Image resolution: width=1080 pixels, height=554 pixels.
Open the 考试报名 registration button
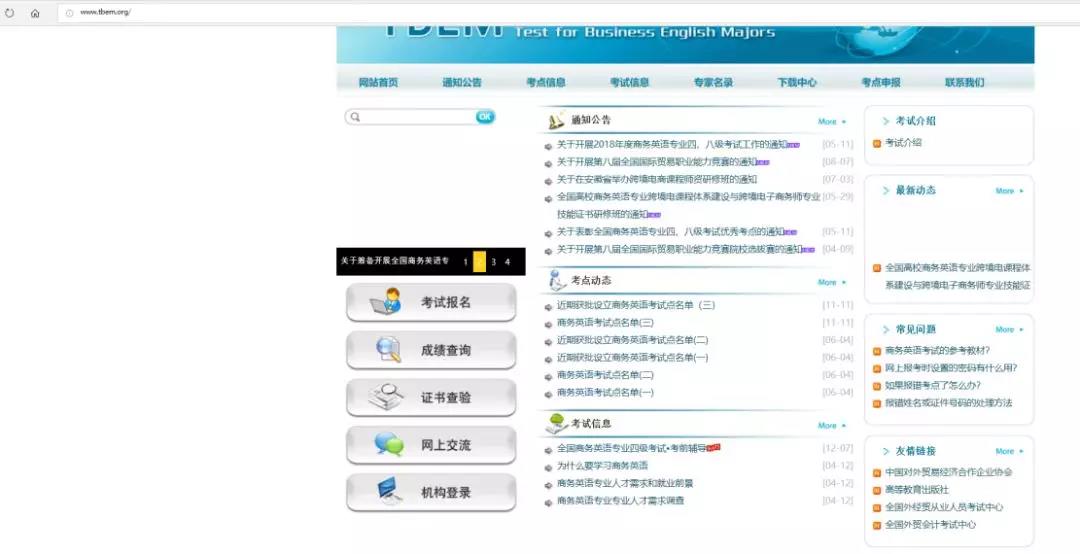point(431,302)
